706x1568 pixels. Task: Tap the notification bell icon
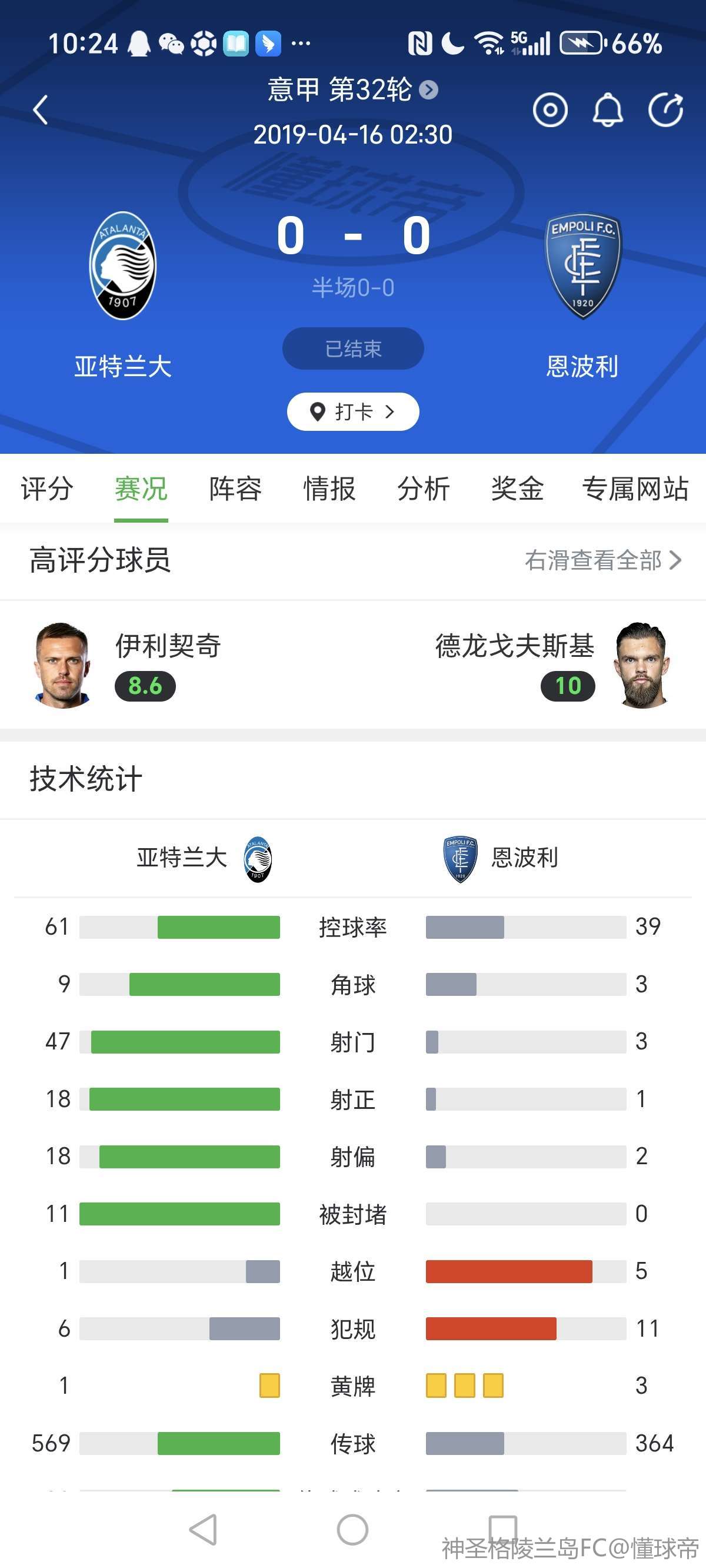click(x=607, y=110)
